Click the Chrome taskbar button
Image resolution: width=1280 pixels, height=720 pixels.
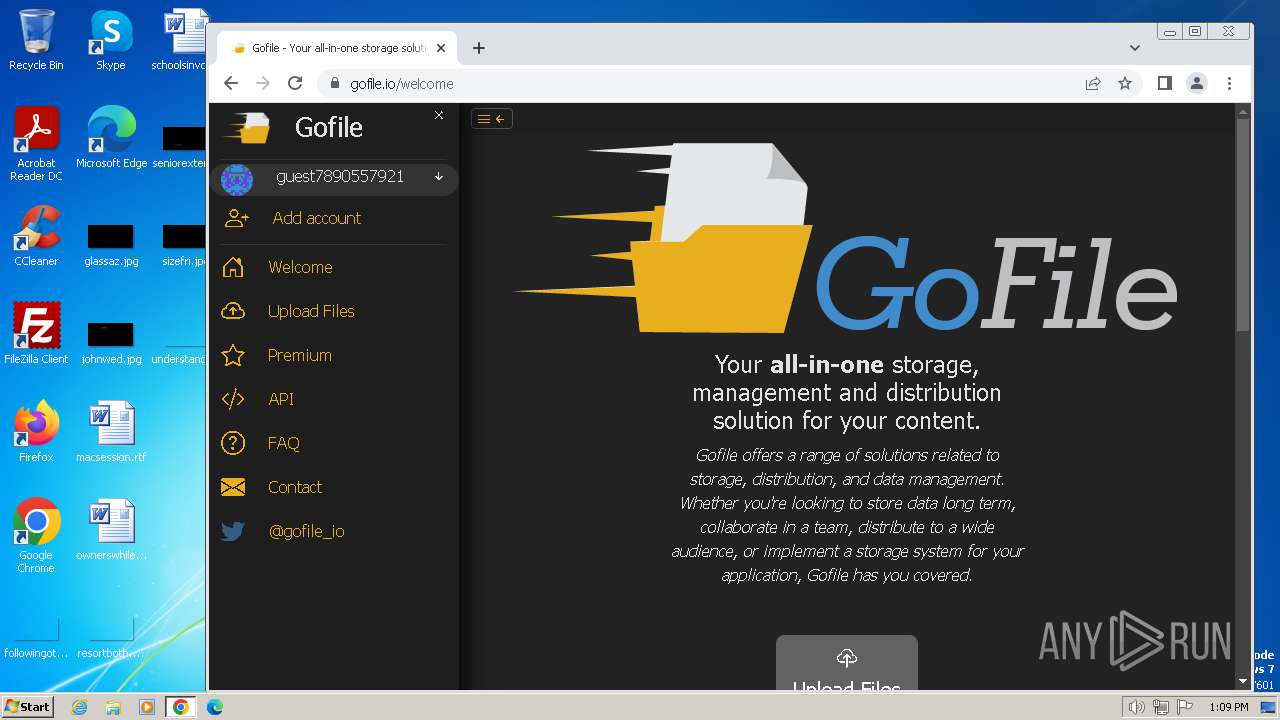coord(181,707)
